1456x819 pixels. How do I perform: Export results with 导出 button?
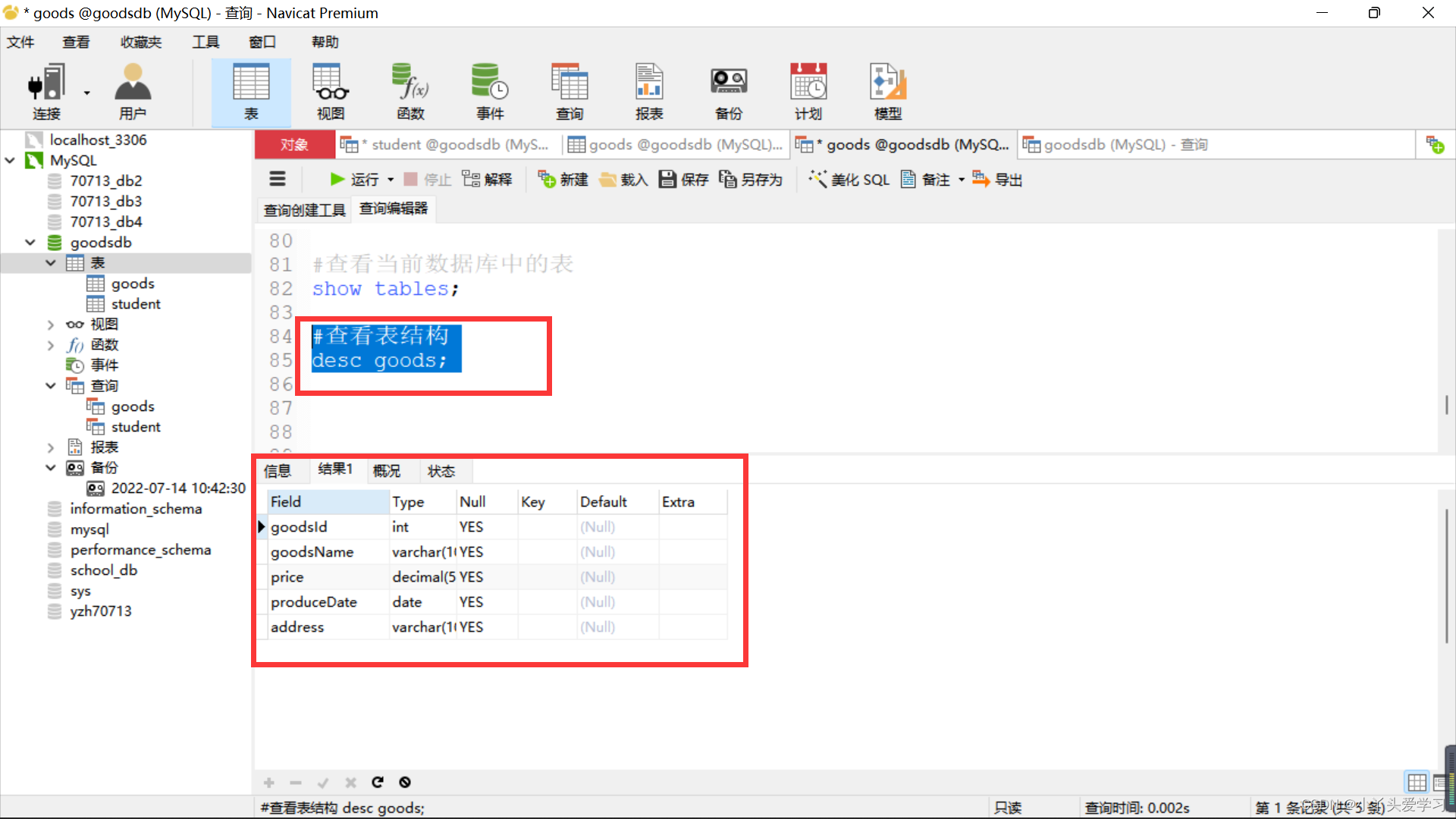coord(997,179)
